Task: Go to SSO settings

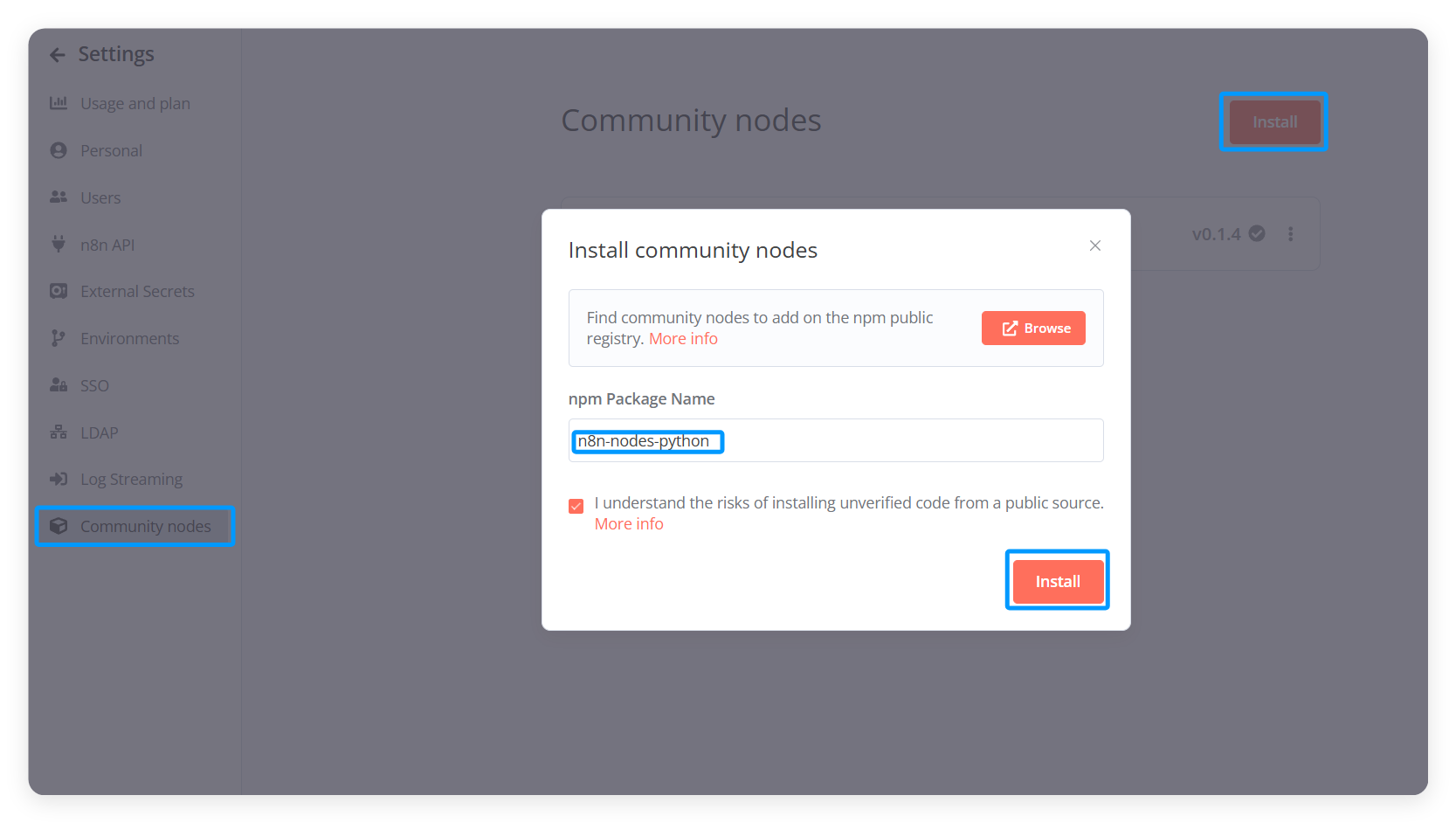Action: pos(94,385)
